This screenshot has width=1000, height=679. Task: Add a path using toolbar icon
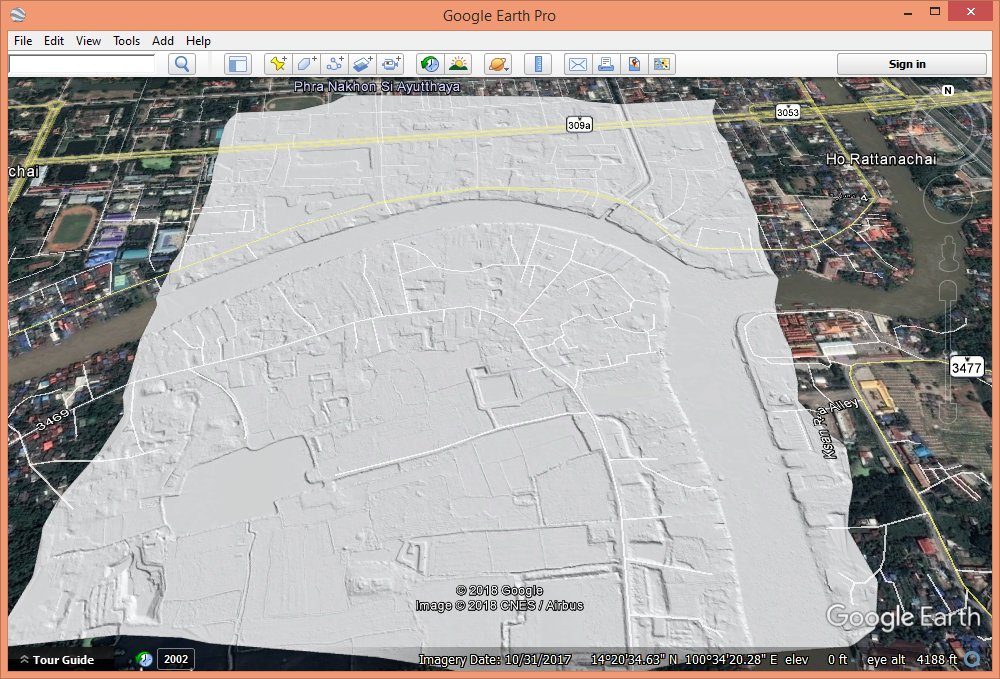pyautogui.click(x=335, y=64)
